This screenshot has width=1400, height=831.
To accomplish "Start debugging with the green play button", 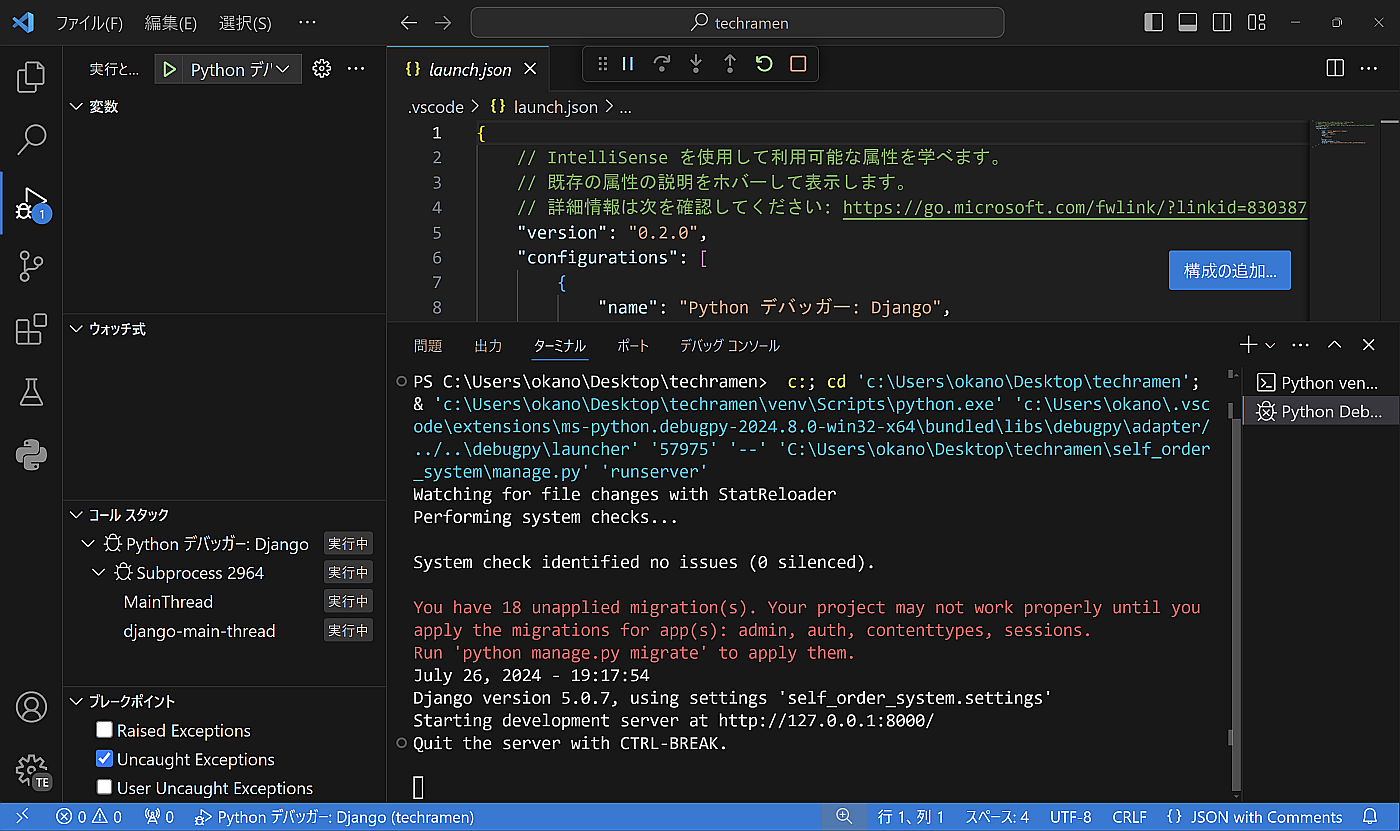I will pos(170,69).
